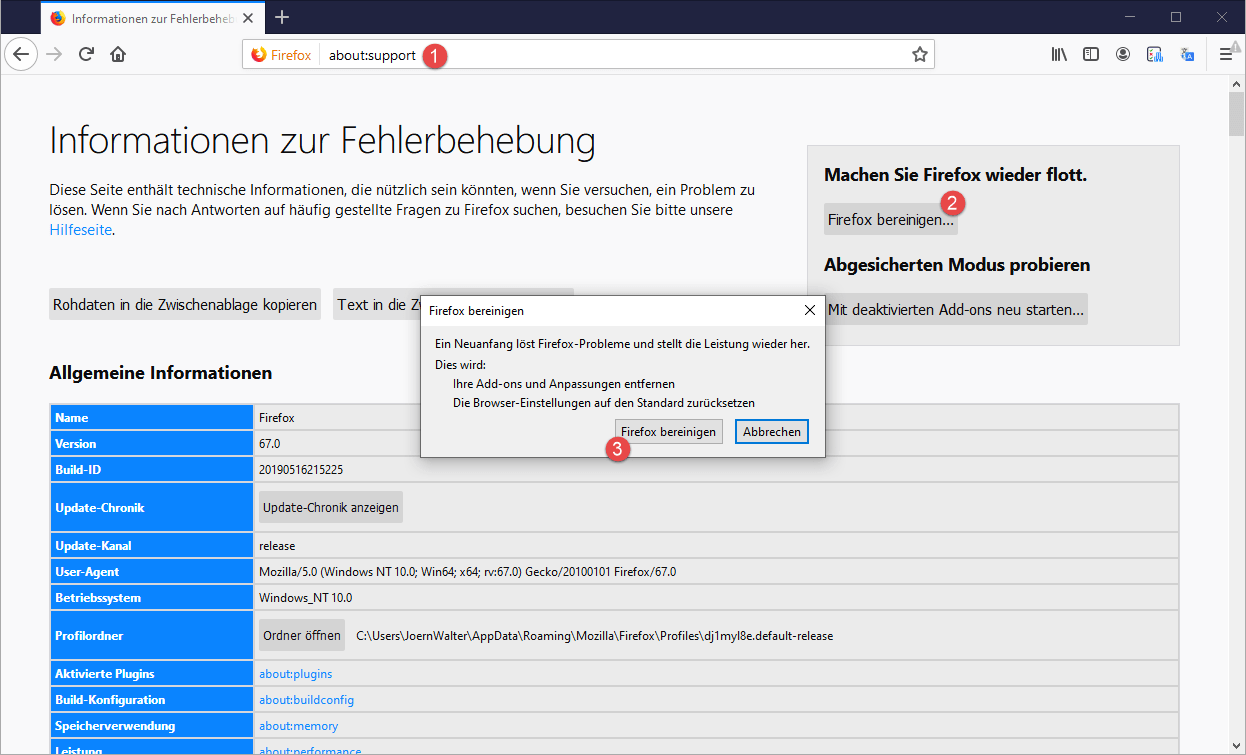Image resolution: width=1246 pixels, height=755 pixels.
Task: Toggle the sidebar view icon
Action: [x=1091, y=55]
